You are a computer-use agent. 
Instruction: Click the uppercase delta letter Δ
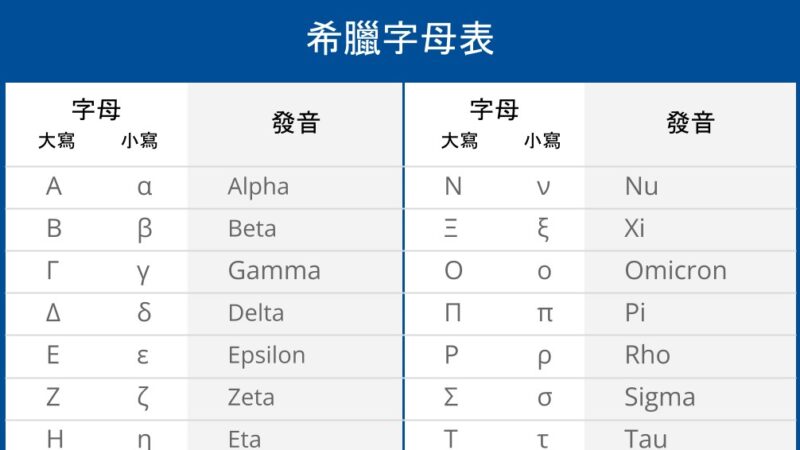click(54, 313)
